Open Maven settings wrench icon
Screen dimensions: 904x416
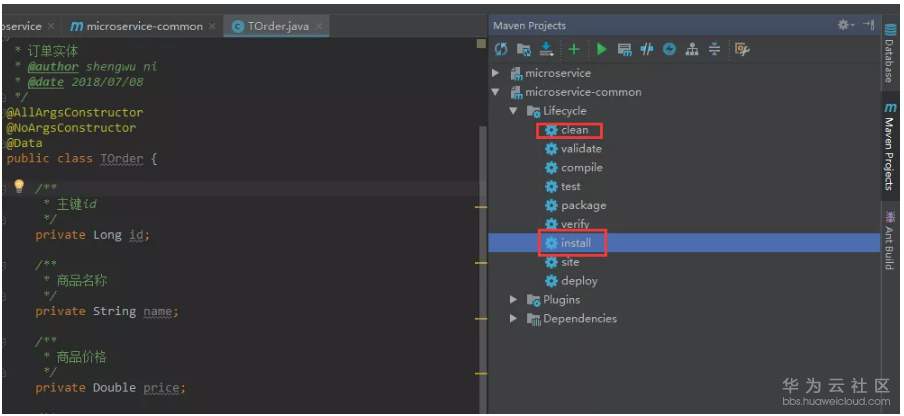[x=741, y=50]
